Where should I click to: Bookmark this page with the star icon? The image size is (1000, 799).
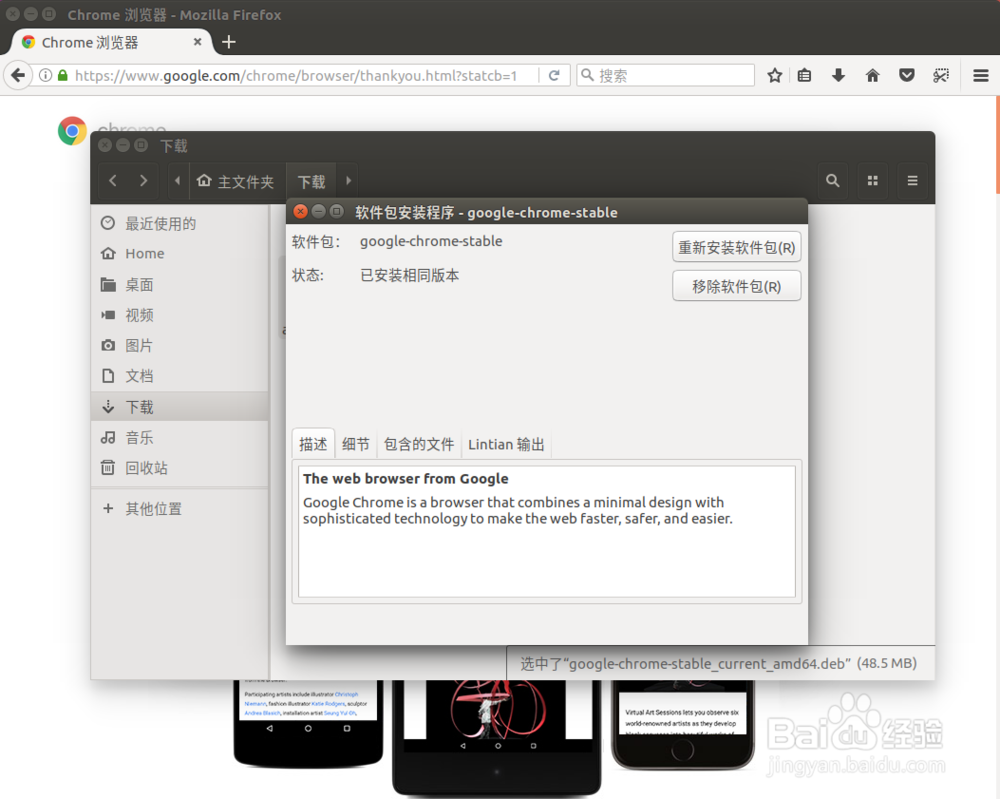774,74
